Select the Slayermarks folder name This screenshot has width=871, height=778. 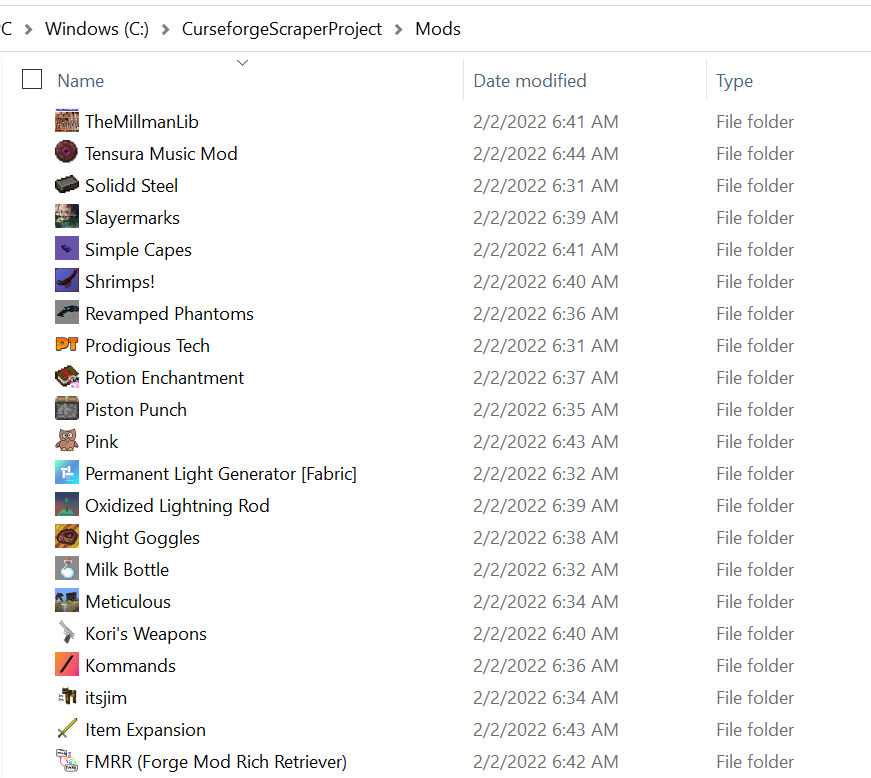(132, 218)
